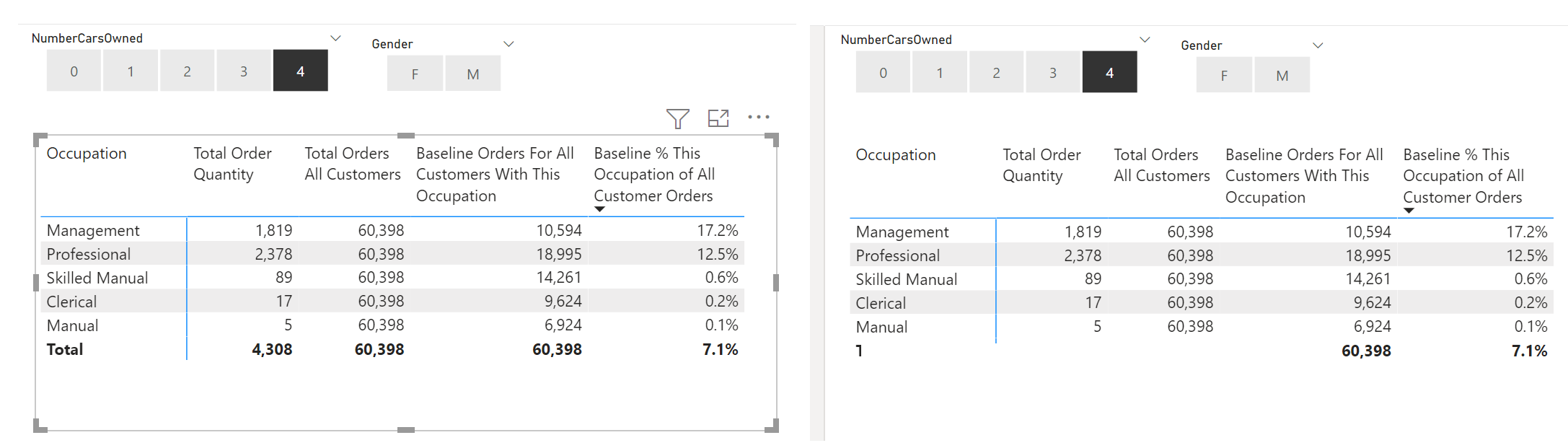Open the more options ellipsis above left table
Viewport: 1568px width, 448px height.
click(x=759, y=117)
